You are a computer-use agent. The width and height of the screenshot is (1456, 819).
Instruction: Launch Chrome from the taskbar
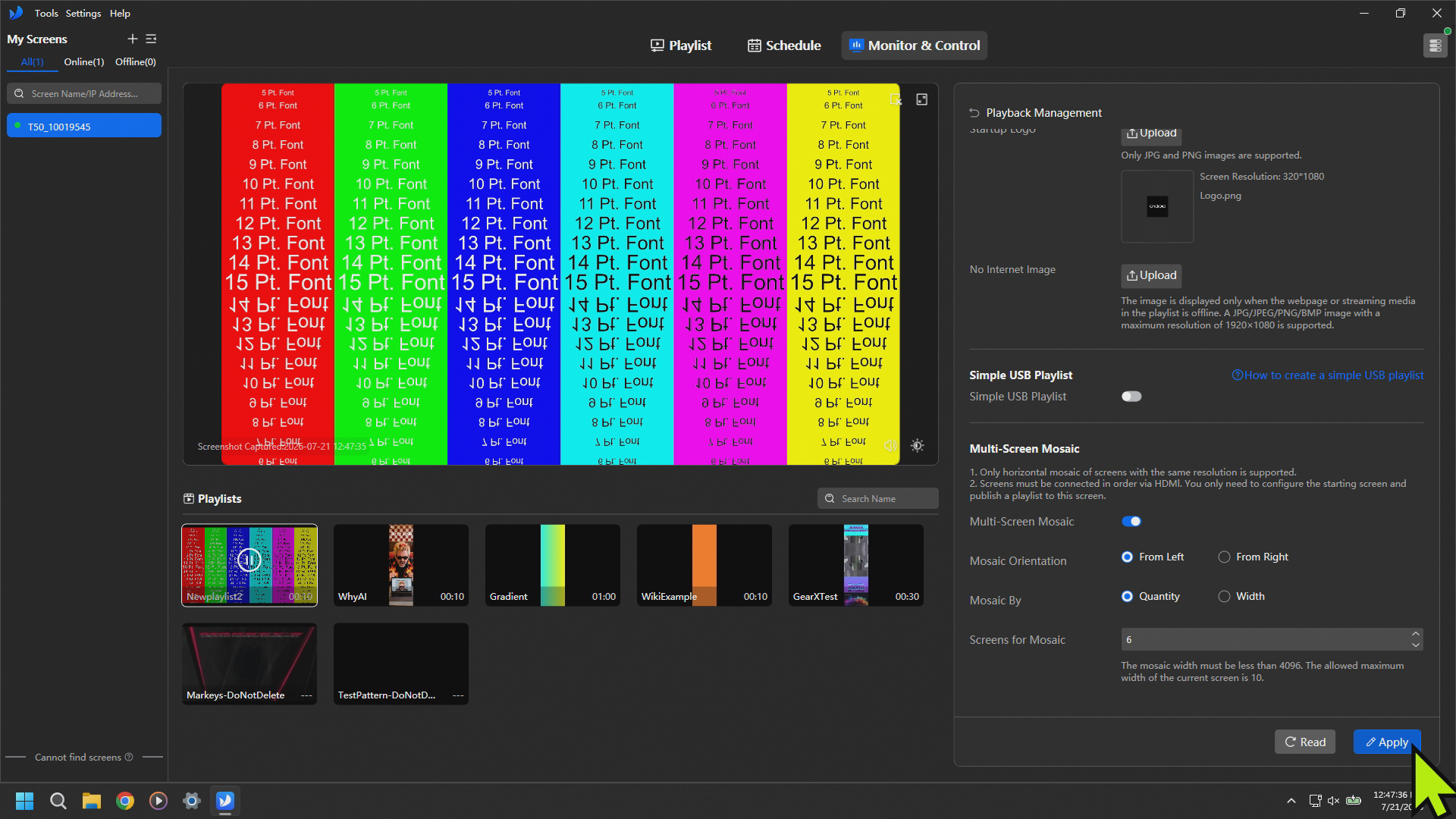coord(124,801)
